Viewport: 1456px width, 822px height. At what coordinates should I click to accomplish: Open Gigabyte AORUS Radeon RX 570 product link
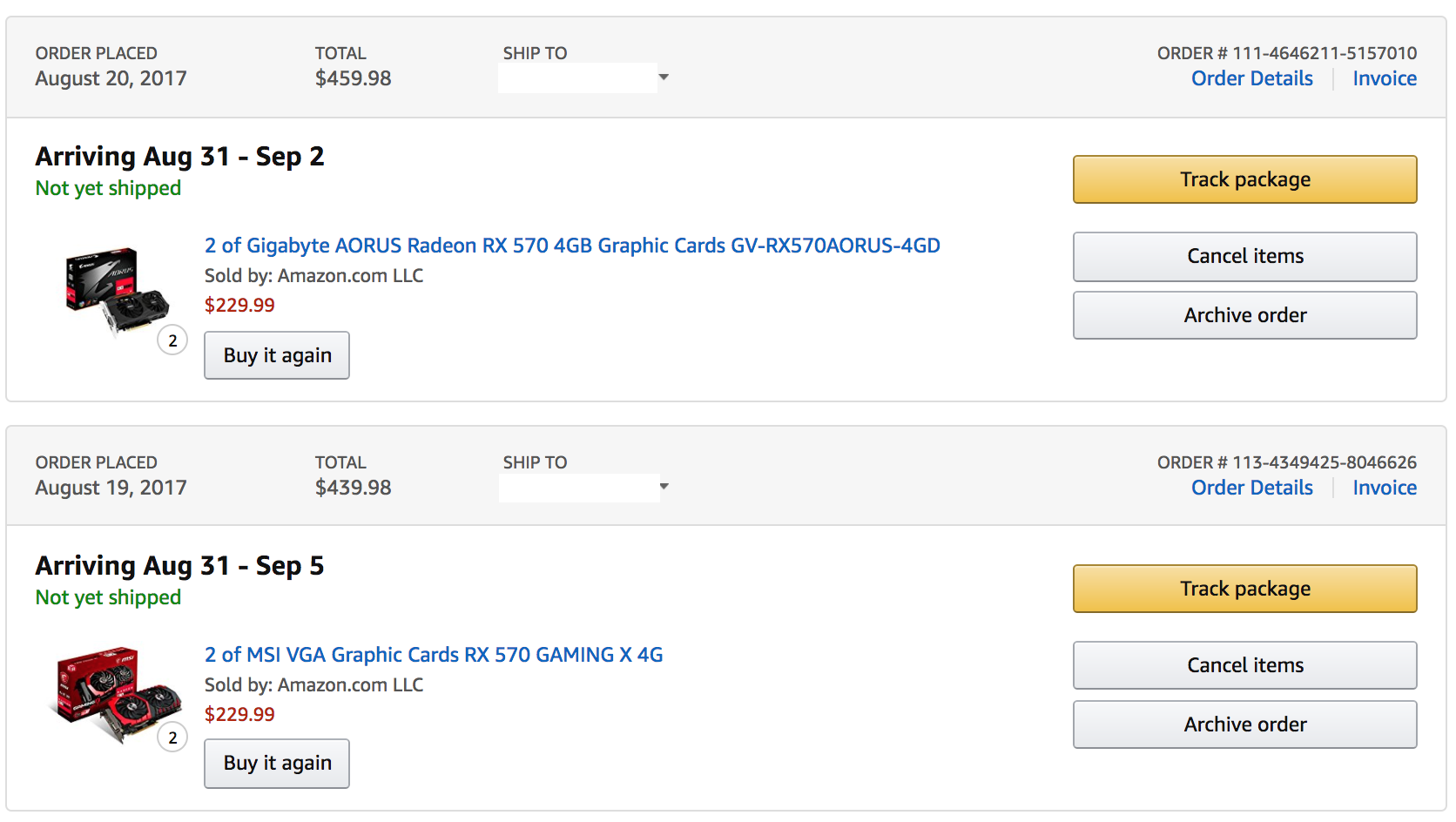pyautogui.click(x=572, y=246)
